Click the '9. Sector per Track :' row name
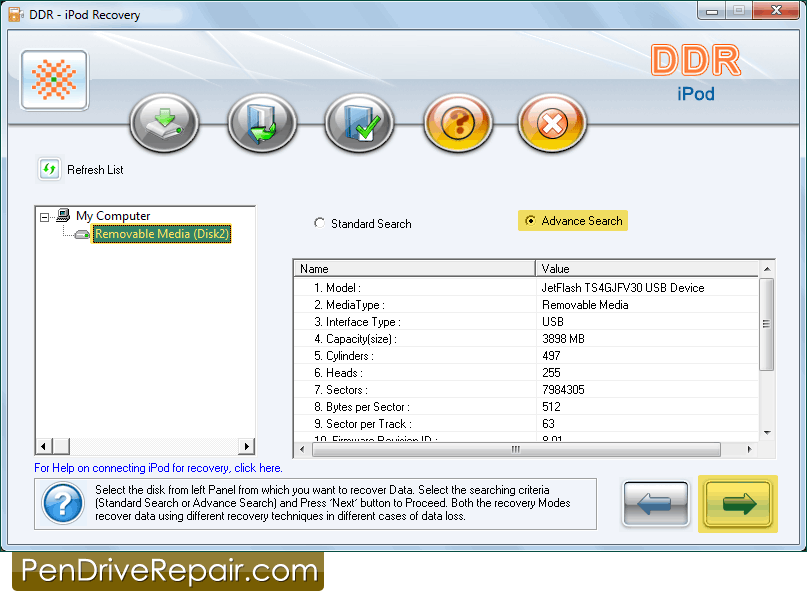The width and height of the screenshot is (807, 591). (x=363, y=424)
